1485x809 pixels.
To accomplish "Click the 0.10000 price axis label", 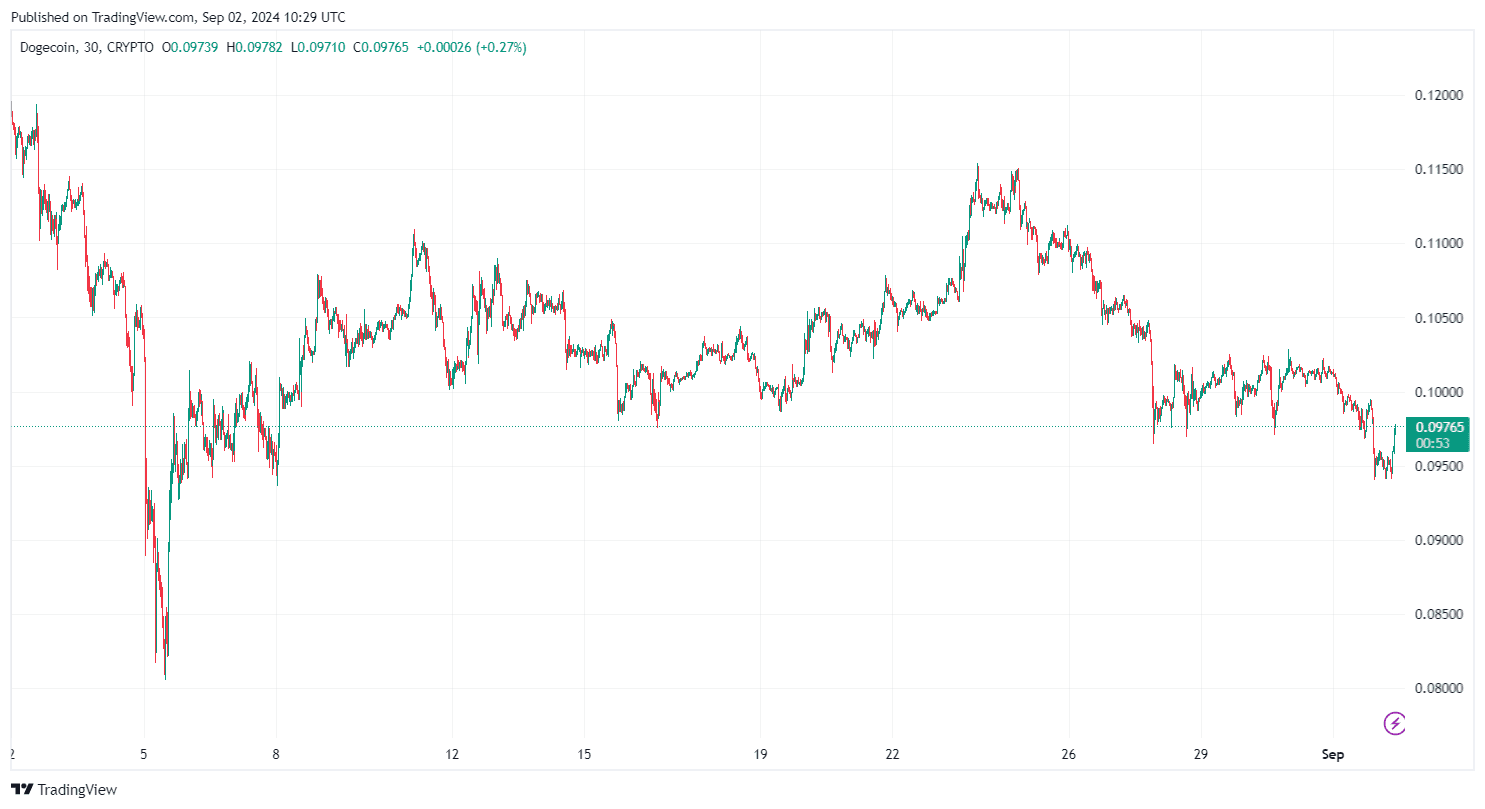I will [1439, 392].
